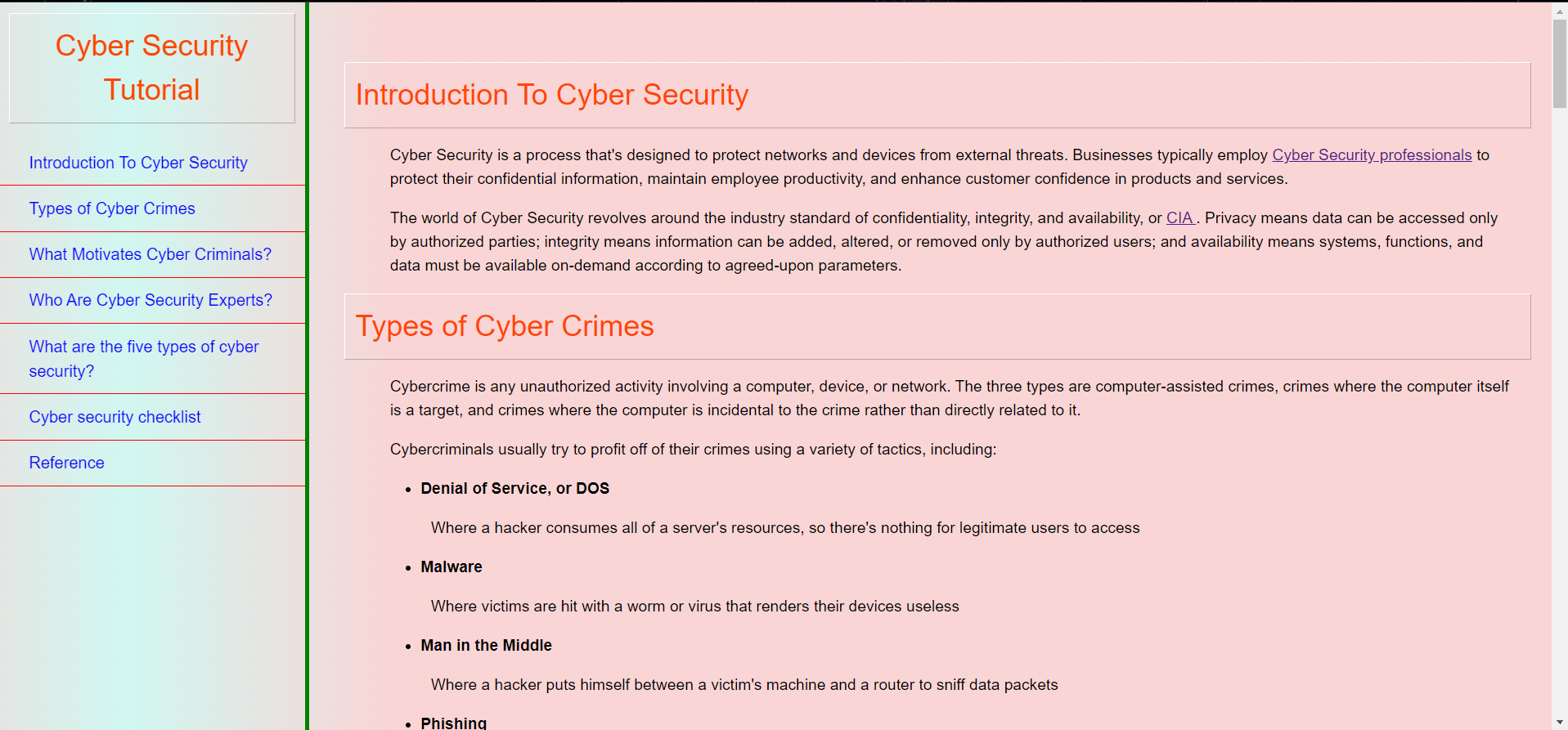
Task: Click the Phishing bullet at the bottom
Action: [x=453, y=723]
